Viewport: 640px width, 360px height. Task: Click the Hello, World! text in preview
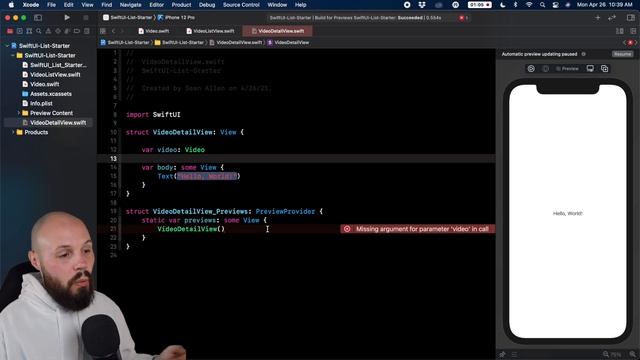click(568, 213)
